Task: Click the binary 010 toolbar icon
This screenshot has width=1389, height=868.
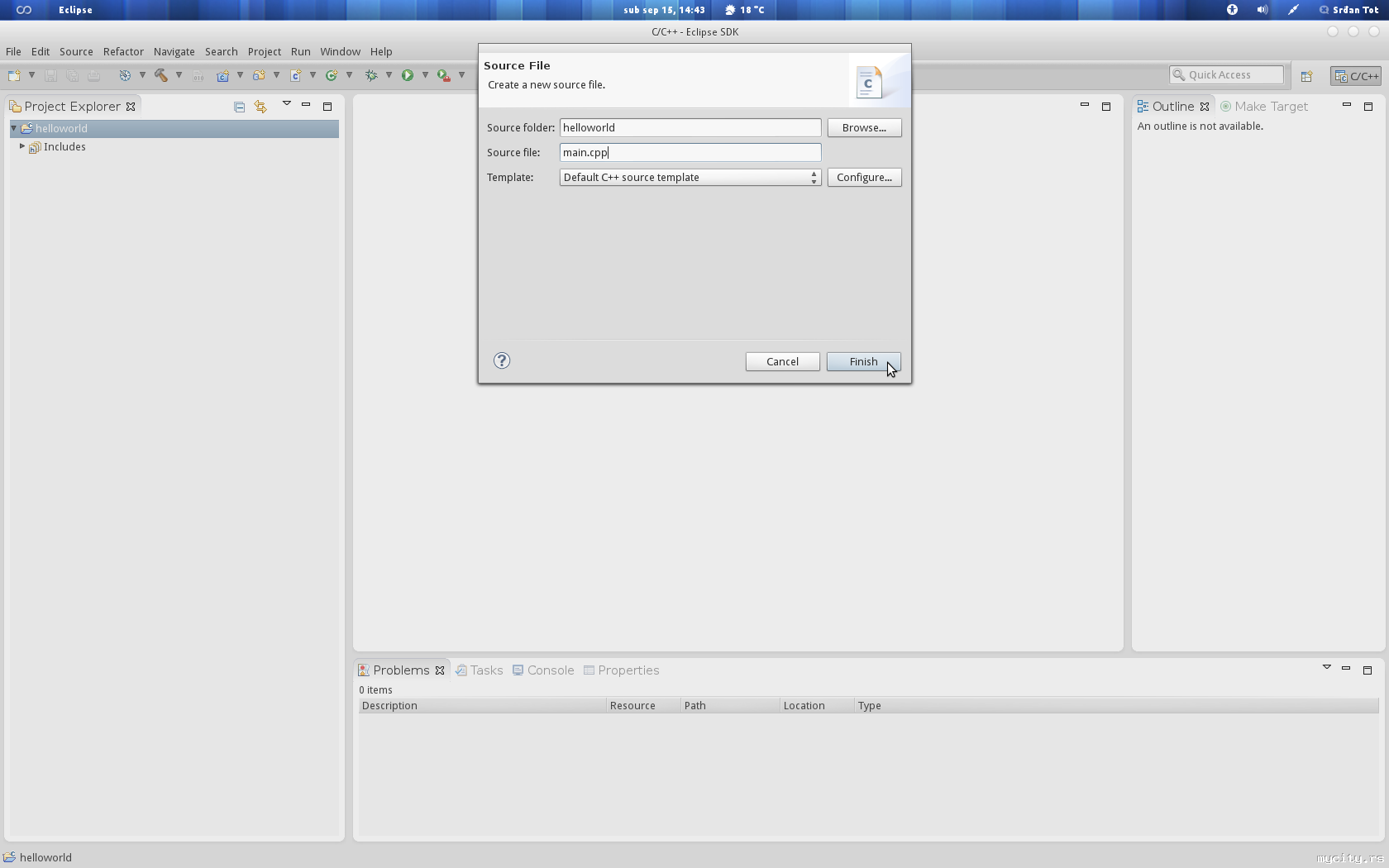Action: coord(198,76)
